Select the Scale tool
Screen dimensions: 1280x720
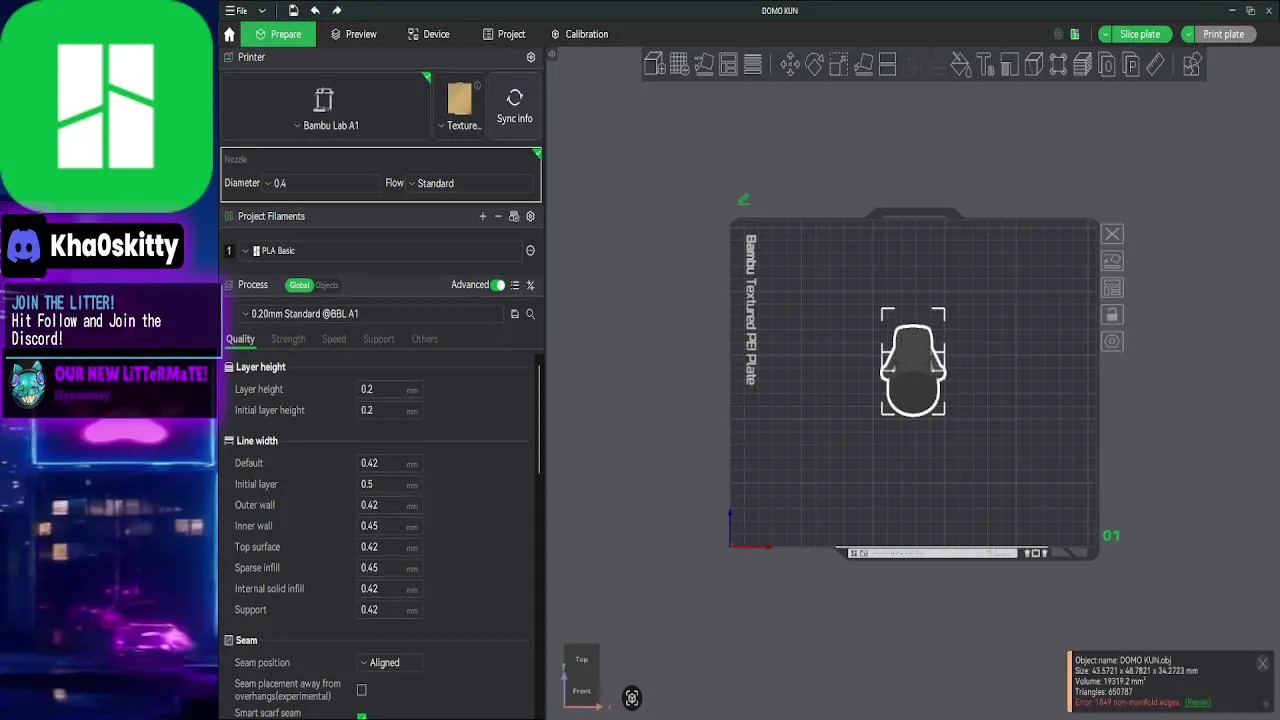(838, 65)
